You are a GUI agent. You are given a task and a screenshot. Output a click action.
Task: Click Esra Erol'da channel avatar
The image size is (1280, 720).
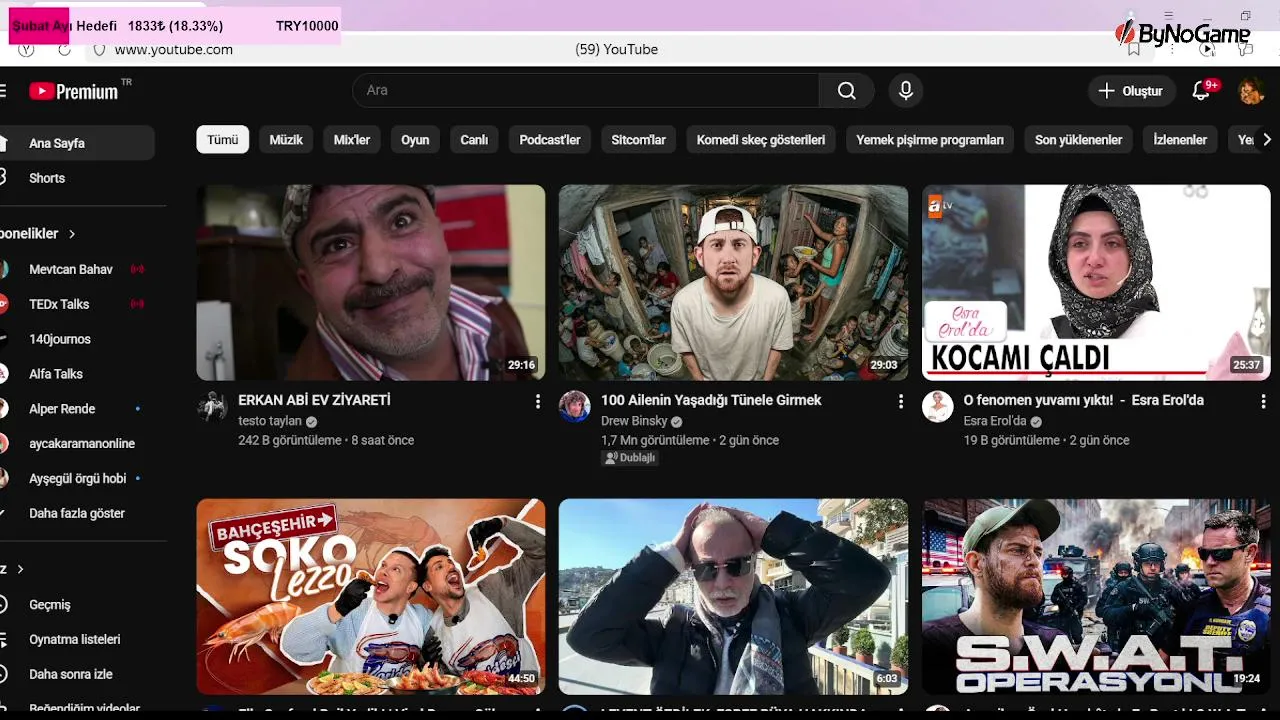(937, 406)
